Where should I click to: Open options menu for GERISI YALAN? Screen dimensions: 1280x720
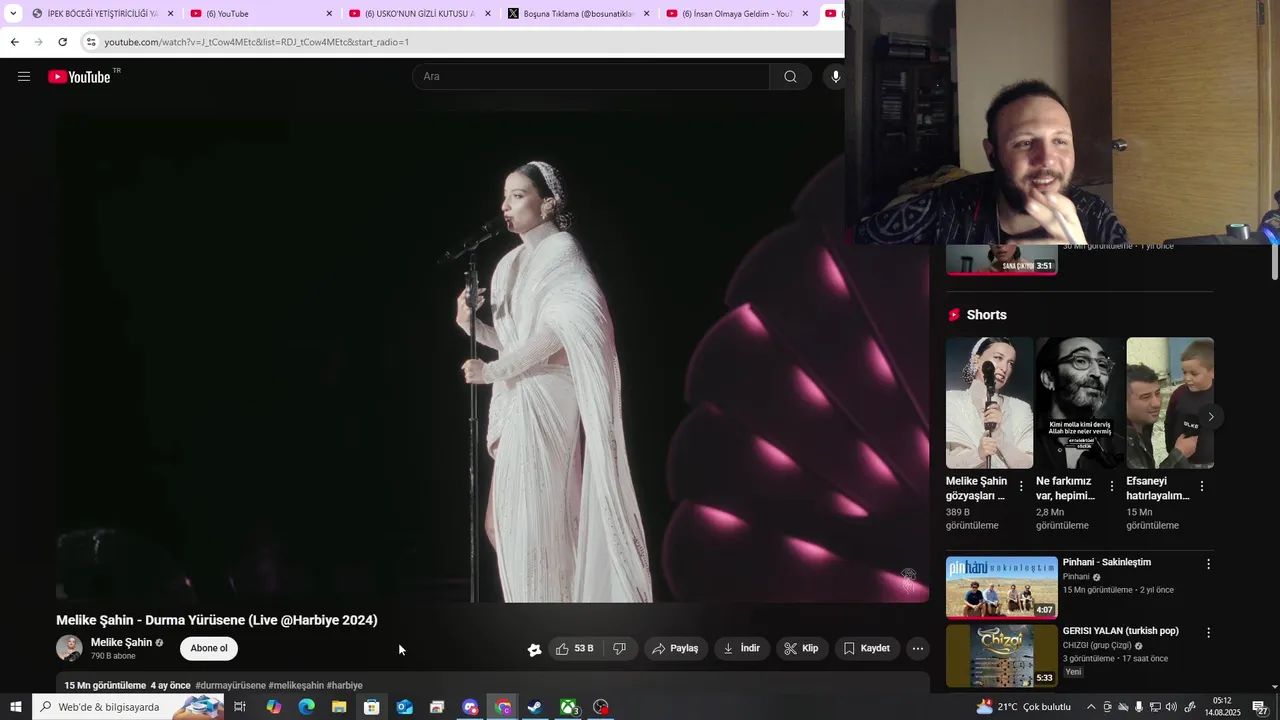click(1208, 633)
